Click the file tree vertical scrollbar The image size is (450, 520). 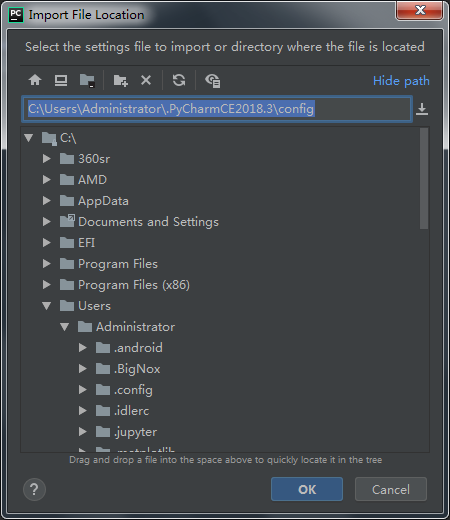[424, 178]
